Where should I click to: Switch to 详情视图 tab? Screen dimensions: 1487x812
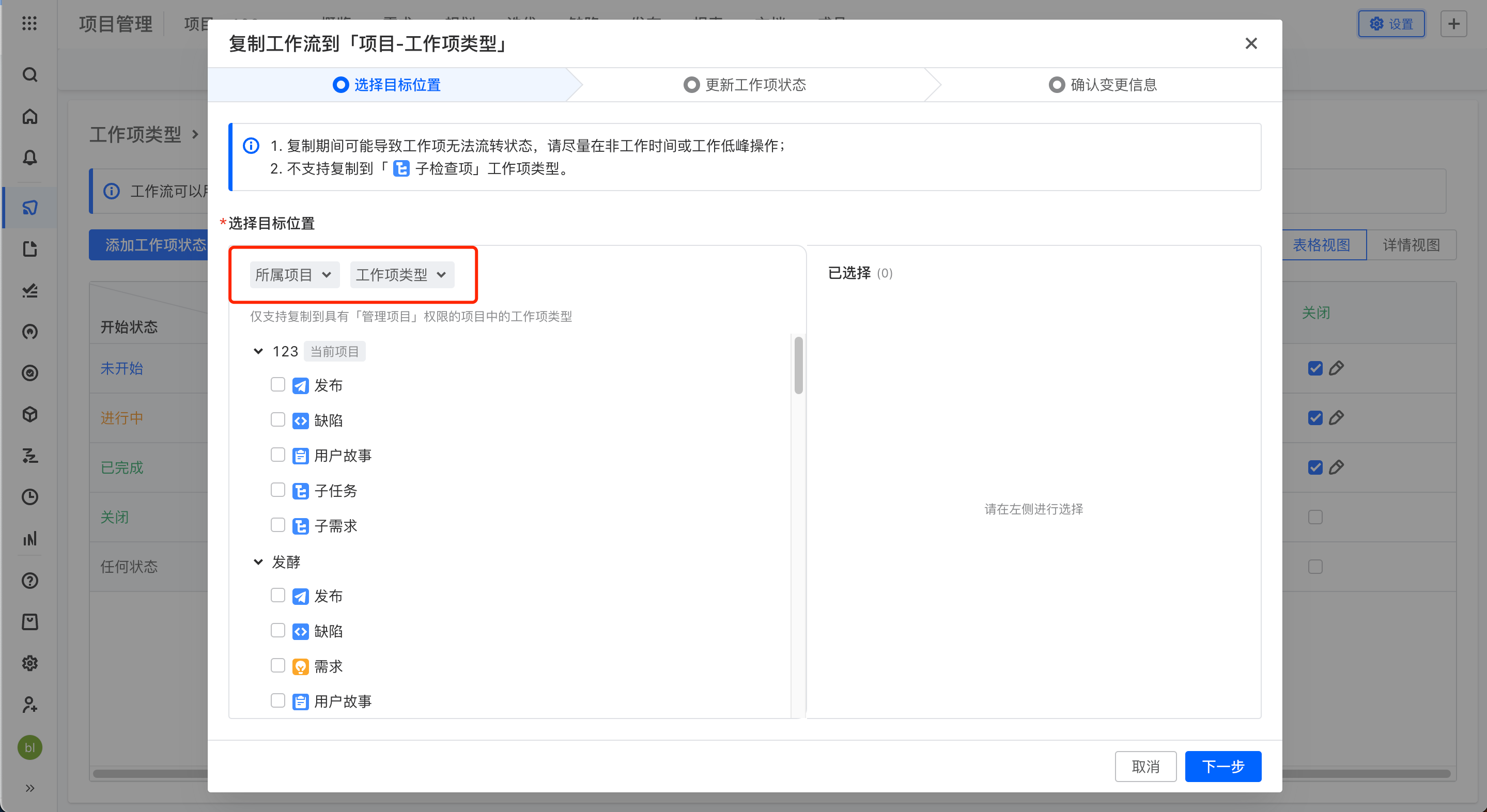(x=1411, y=245)
